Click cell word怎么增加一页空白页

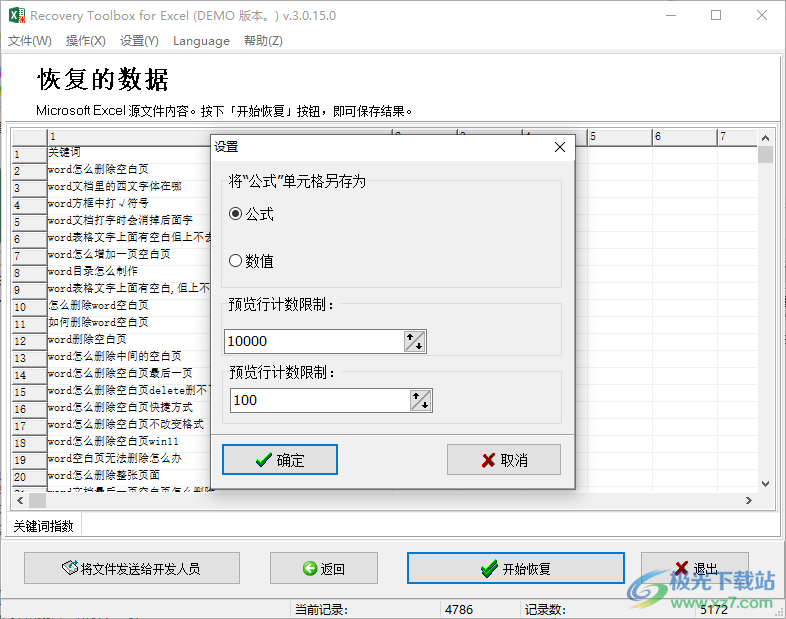point(109,255)
